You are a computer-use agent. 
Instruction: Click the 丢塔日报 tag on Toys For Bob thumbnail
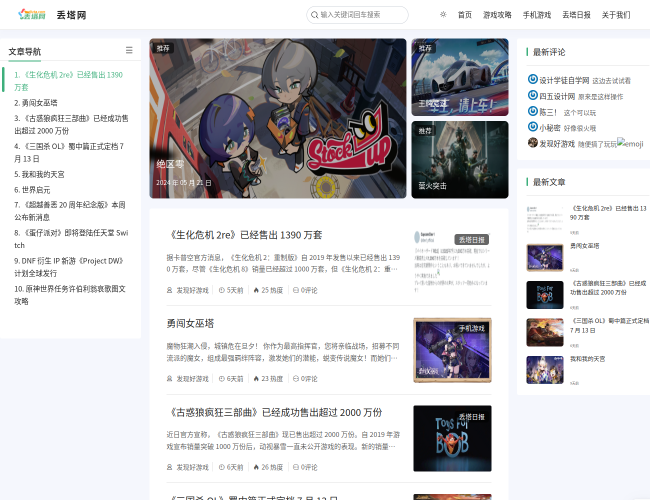click(472, 417)
